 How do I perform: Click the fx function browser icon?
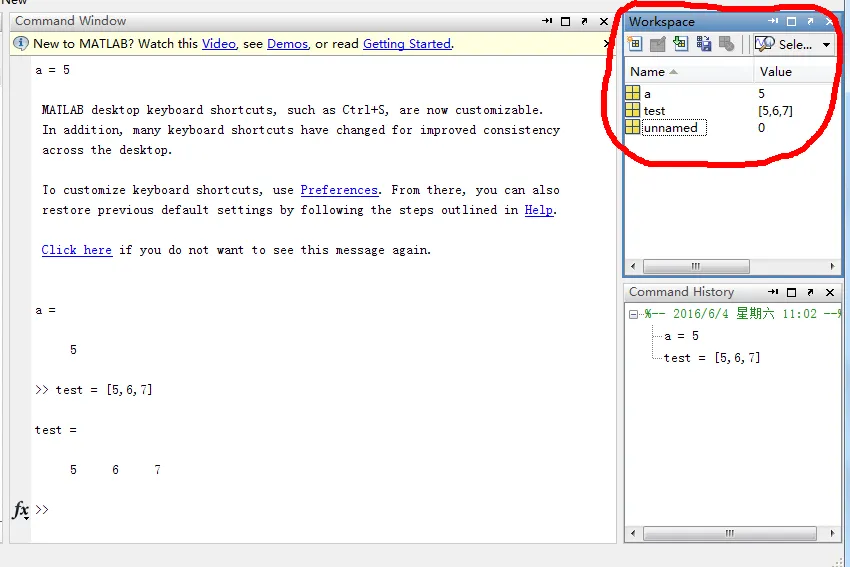click(21, 510)
